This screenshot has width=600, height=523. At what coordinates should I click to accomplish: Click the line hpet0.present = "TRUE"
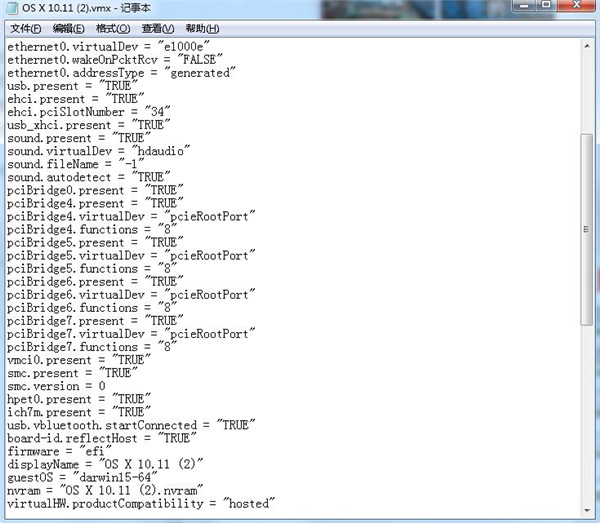[79, 399]
